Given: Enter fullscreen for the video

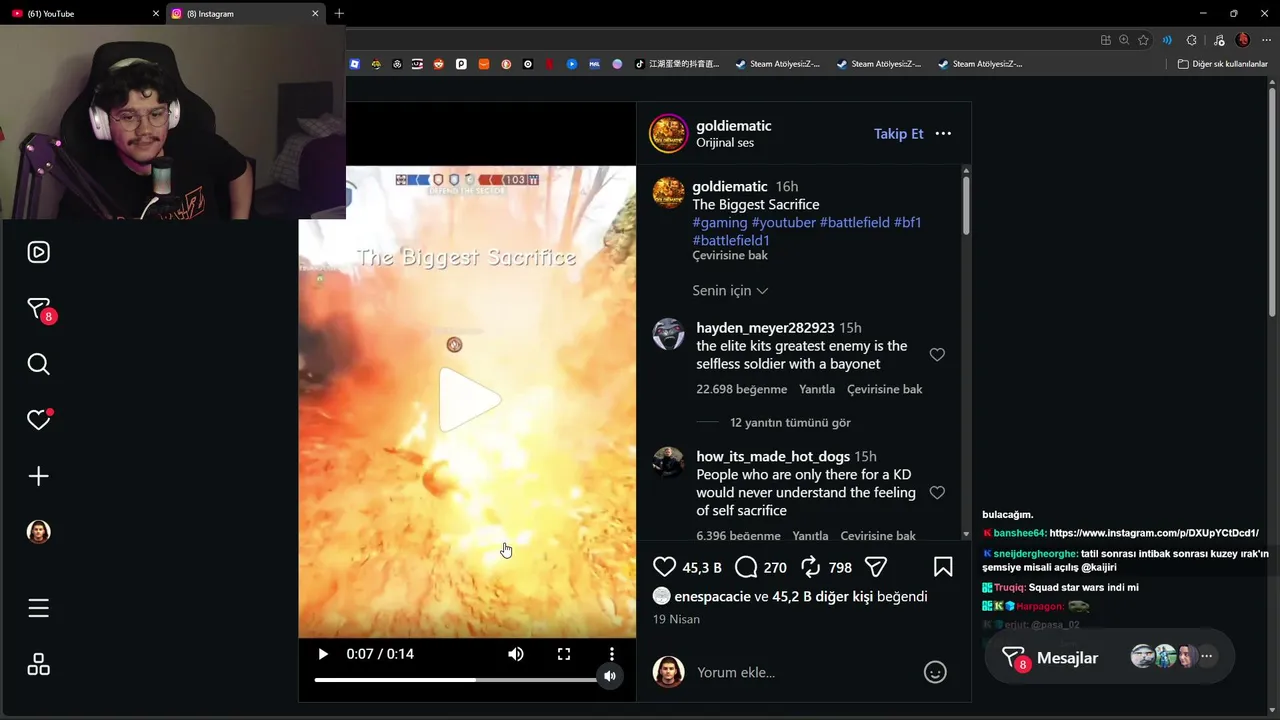Looking at the screenshot, I should (564, 654).
